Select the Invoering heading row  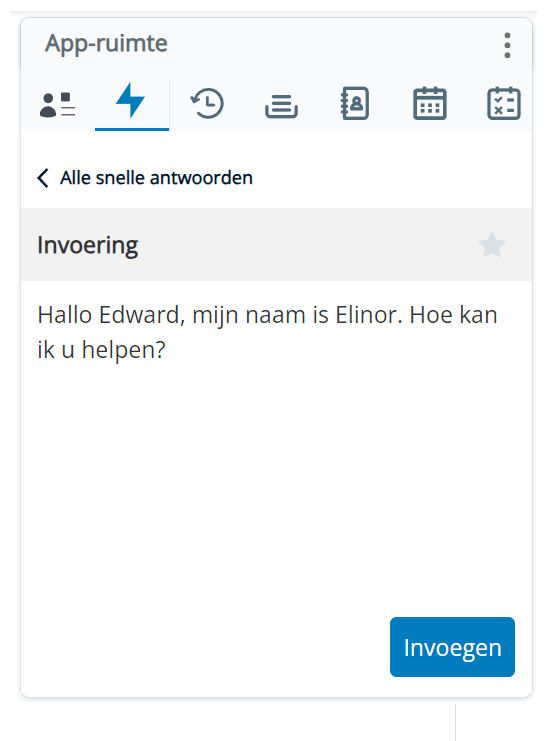[x=277, y=245]
